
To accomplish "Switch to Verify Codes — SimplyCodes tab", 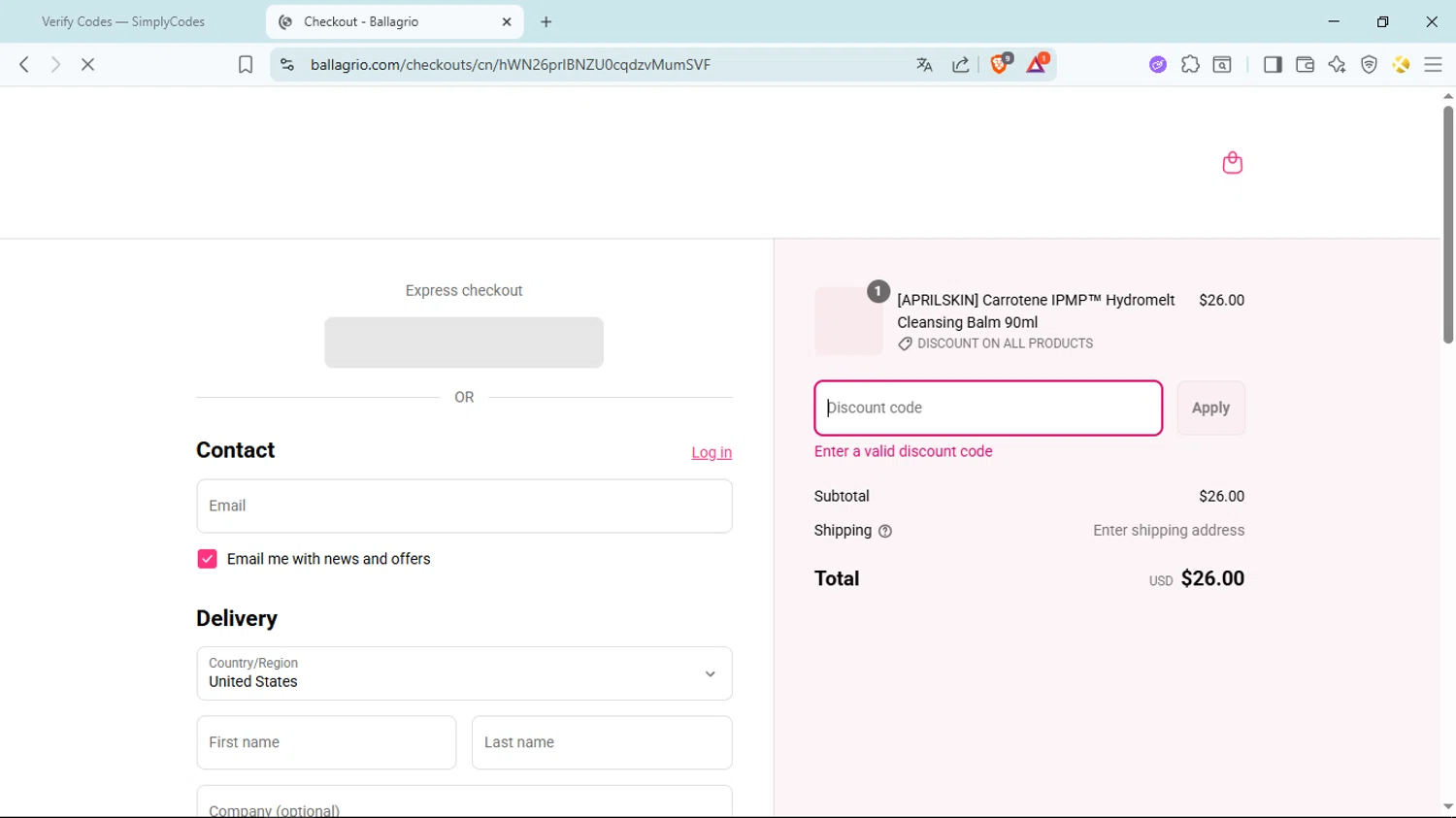I will pos(123,21).
